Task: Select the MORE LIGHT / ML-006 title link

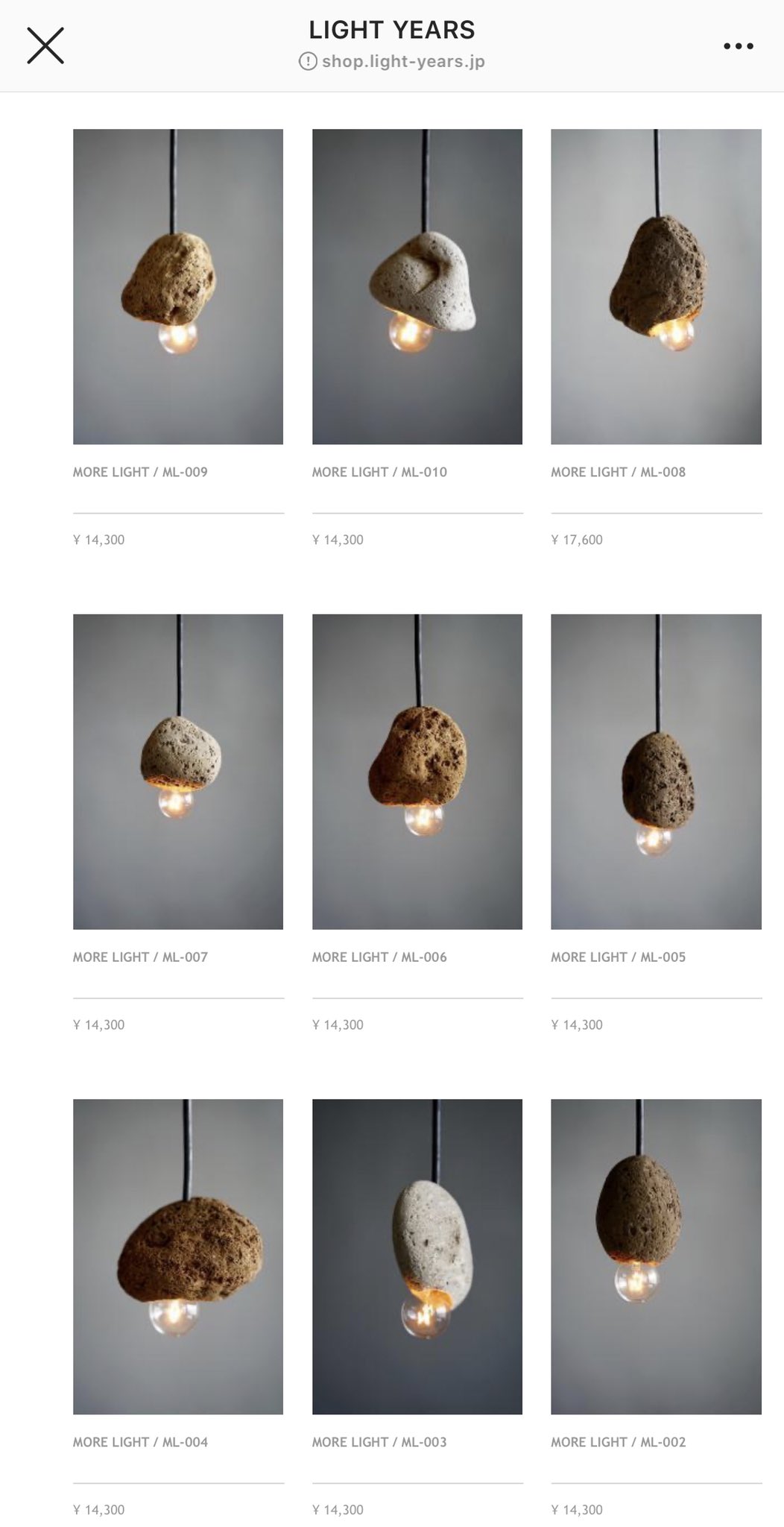Action: pos(379,957)
